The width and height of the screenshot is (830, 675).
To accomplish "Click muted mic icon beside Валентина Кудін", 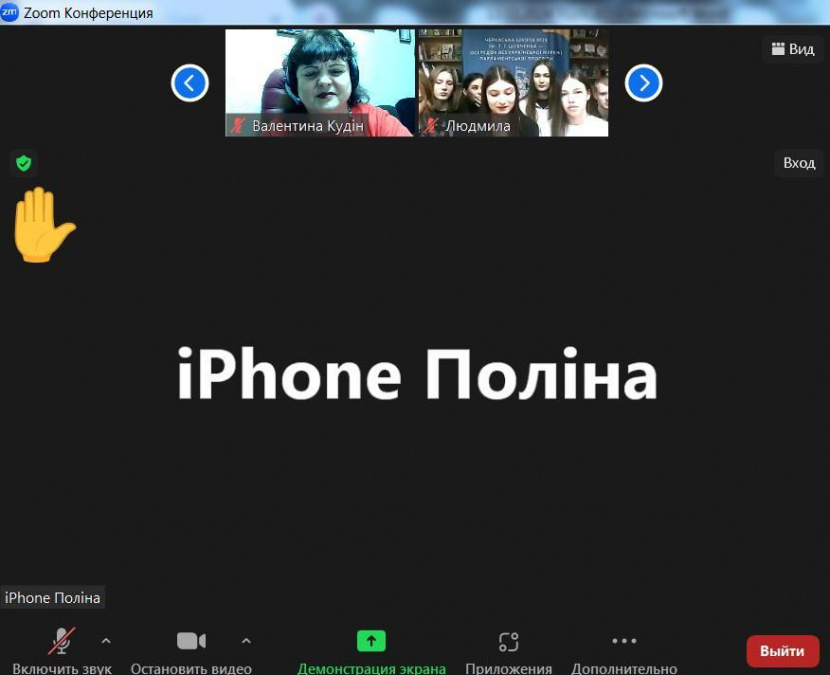I will pos(237,125).
